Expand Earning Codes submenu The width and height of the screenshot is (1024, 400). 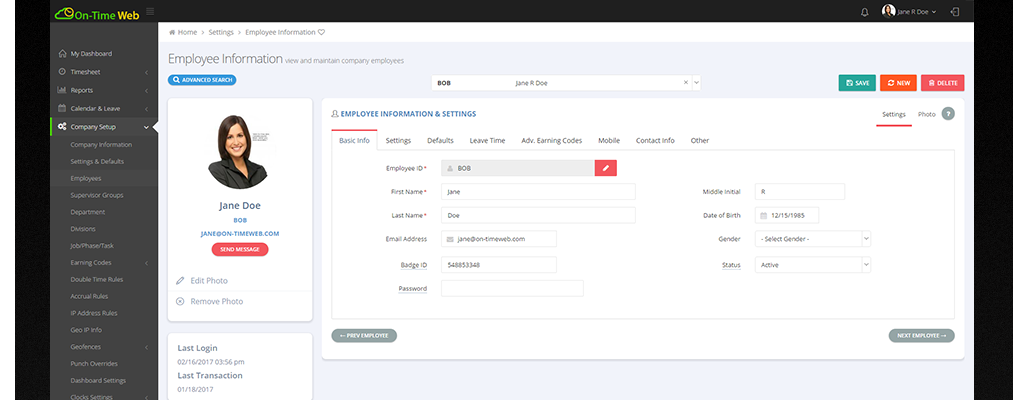tap(104, 263)
